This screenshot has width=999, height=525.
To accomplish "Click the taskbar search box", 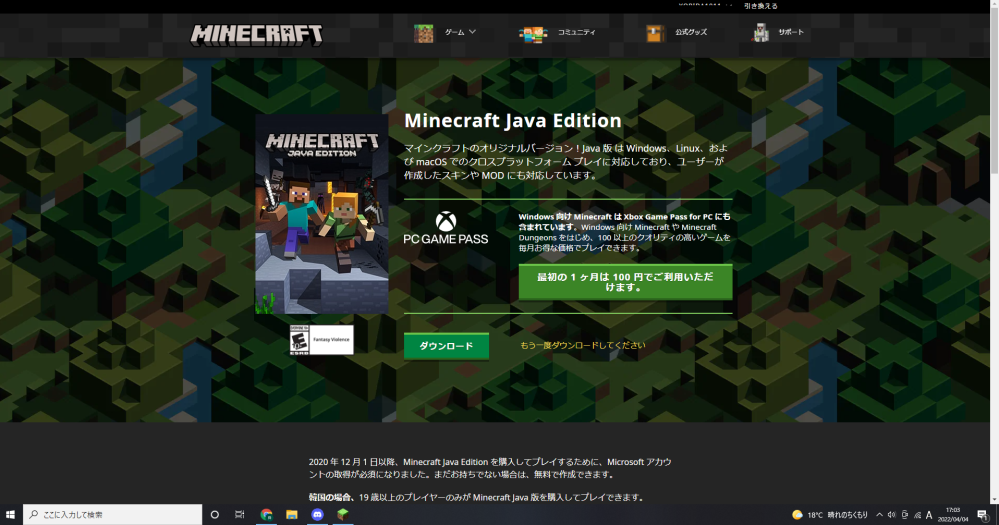I will click(x=113, y=514).
